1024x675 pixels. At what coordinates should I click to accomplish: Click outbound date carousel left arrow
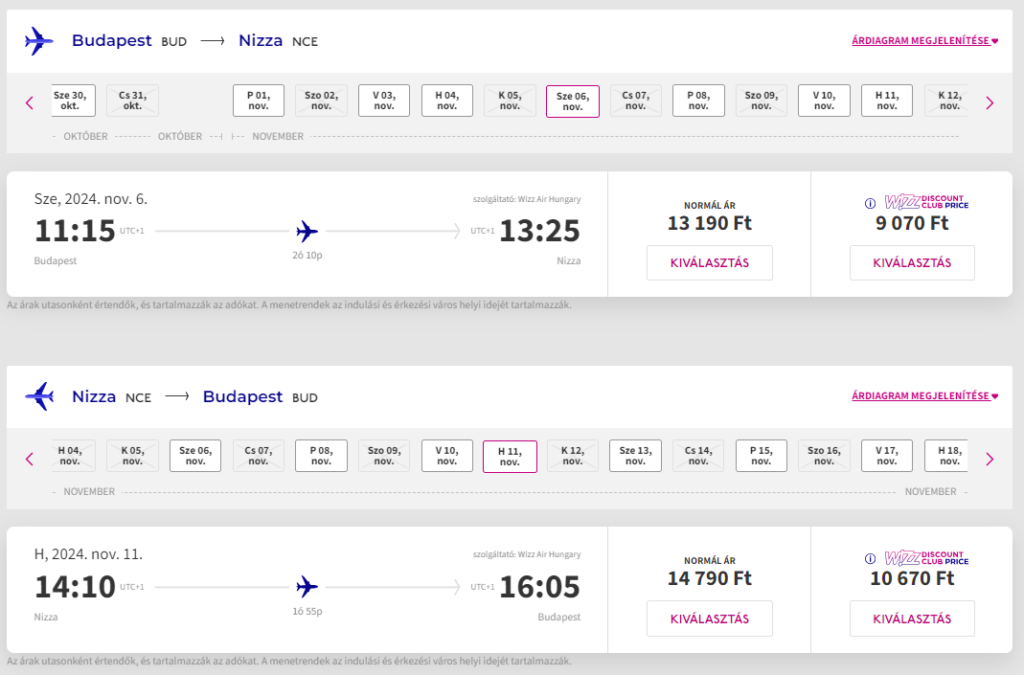tap(29, 102)
